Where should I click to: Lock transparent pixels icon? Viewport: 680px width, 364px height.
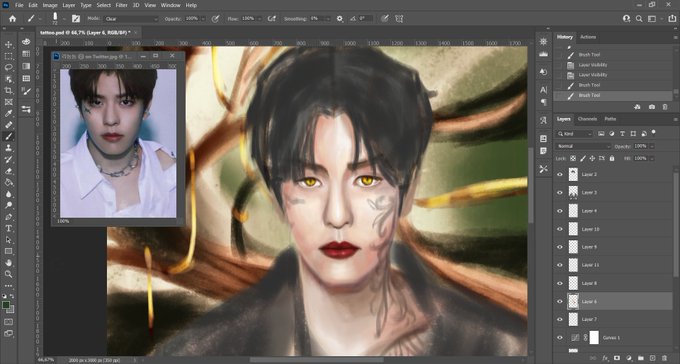point(573,158)
